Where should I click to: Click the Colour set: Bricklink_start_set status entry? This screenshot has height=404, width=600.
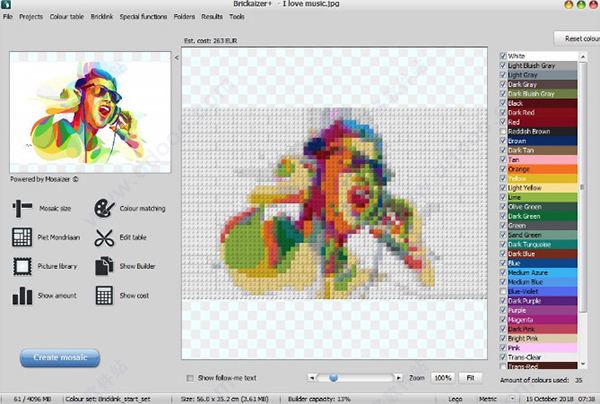(x=108, y=399)
